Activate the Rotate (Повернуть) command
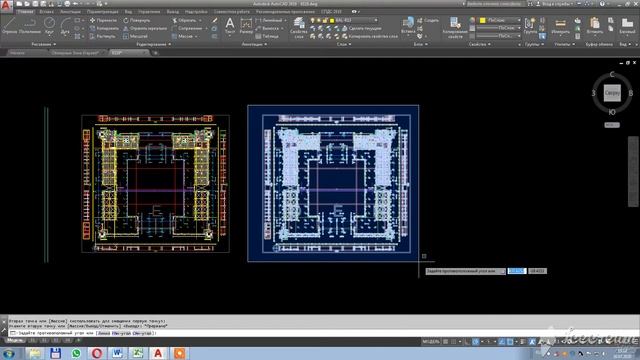The width and height of the screenshot is (640, 360). (137, 20)
